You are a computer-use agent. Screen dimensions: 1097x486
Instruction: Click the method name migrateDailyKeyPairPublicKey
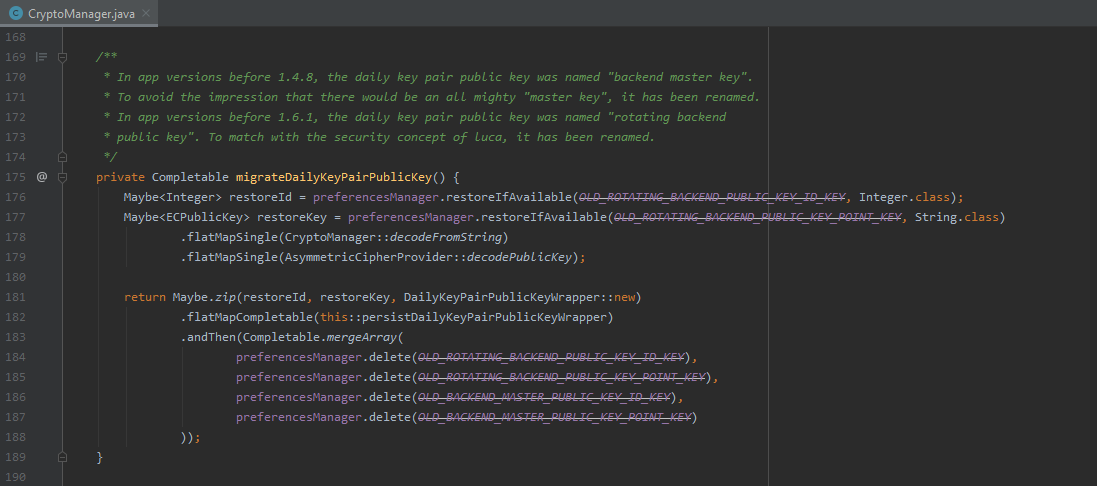tap(334, 177)
